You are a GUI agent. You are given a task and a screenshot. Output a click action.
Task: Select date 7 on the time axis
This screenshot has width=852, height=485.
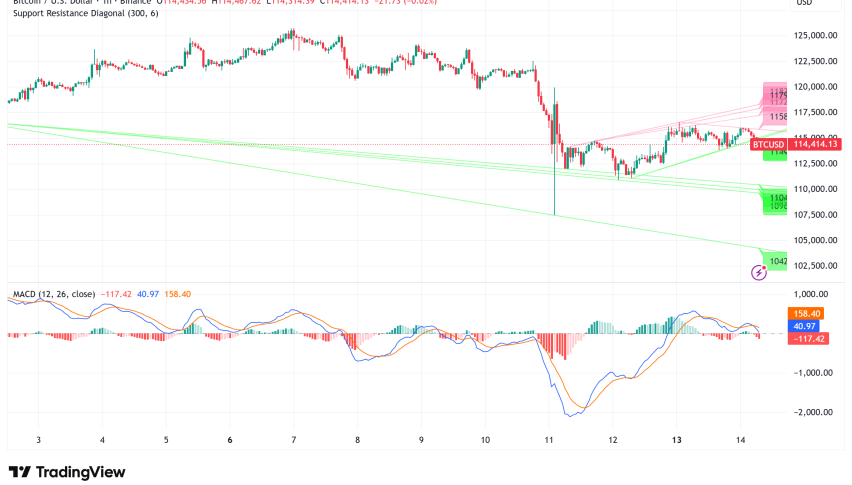(x=293, y=440)
